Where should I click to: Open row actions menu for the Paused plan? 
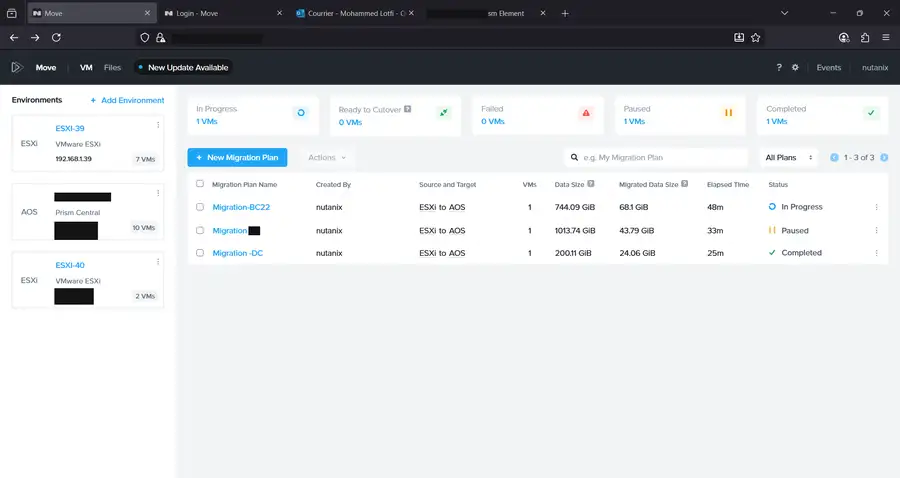(876, 230)
